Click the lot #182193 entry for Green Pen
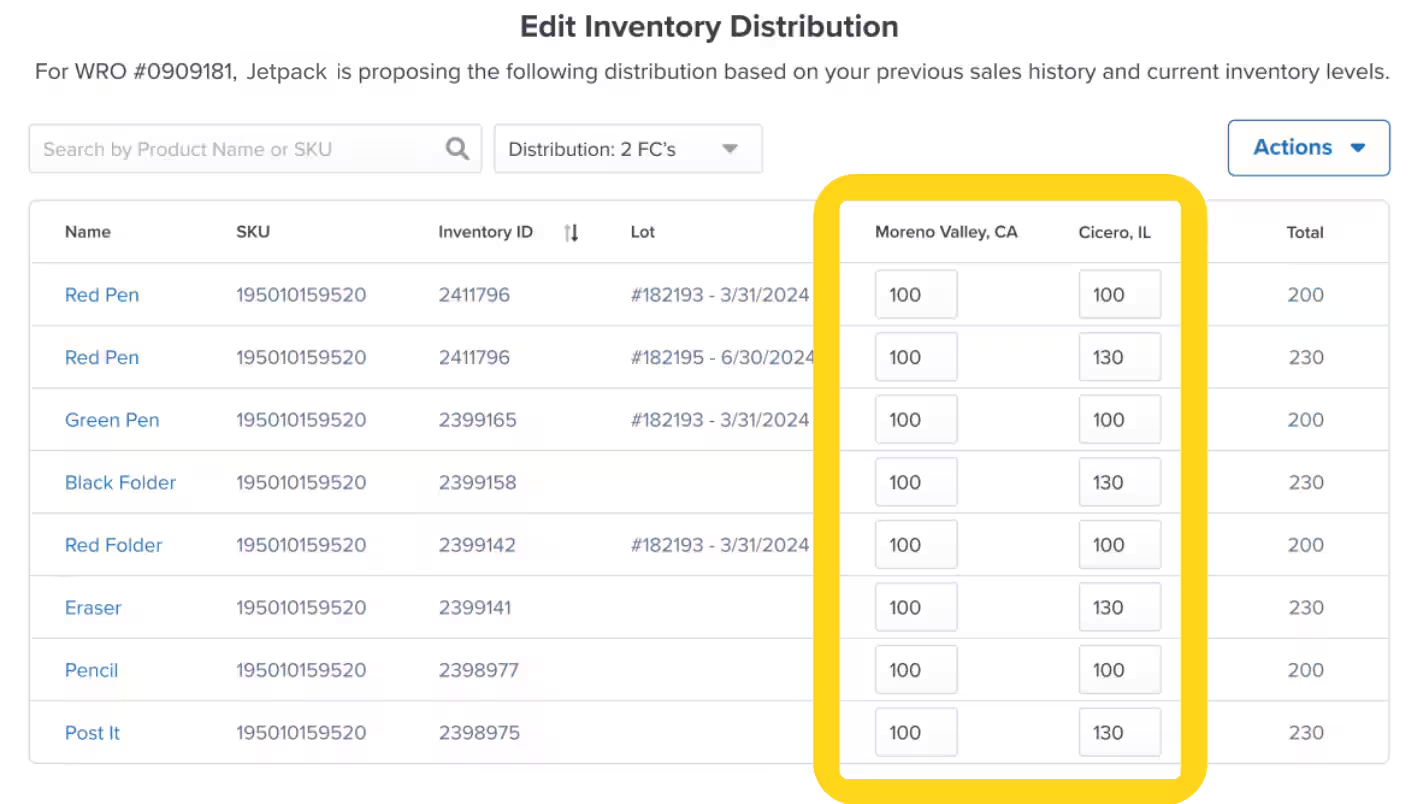 coord(720,420)
